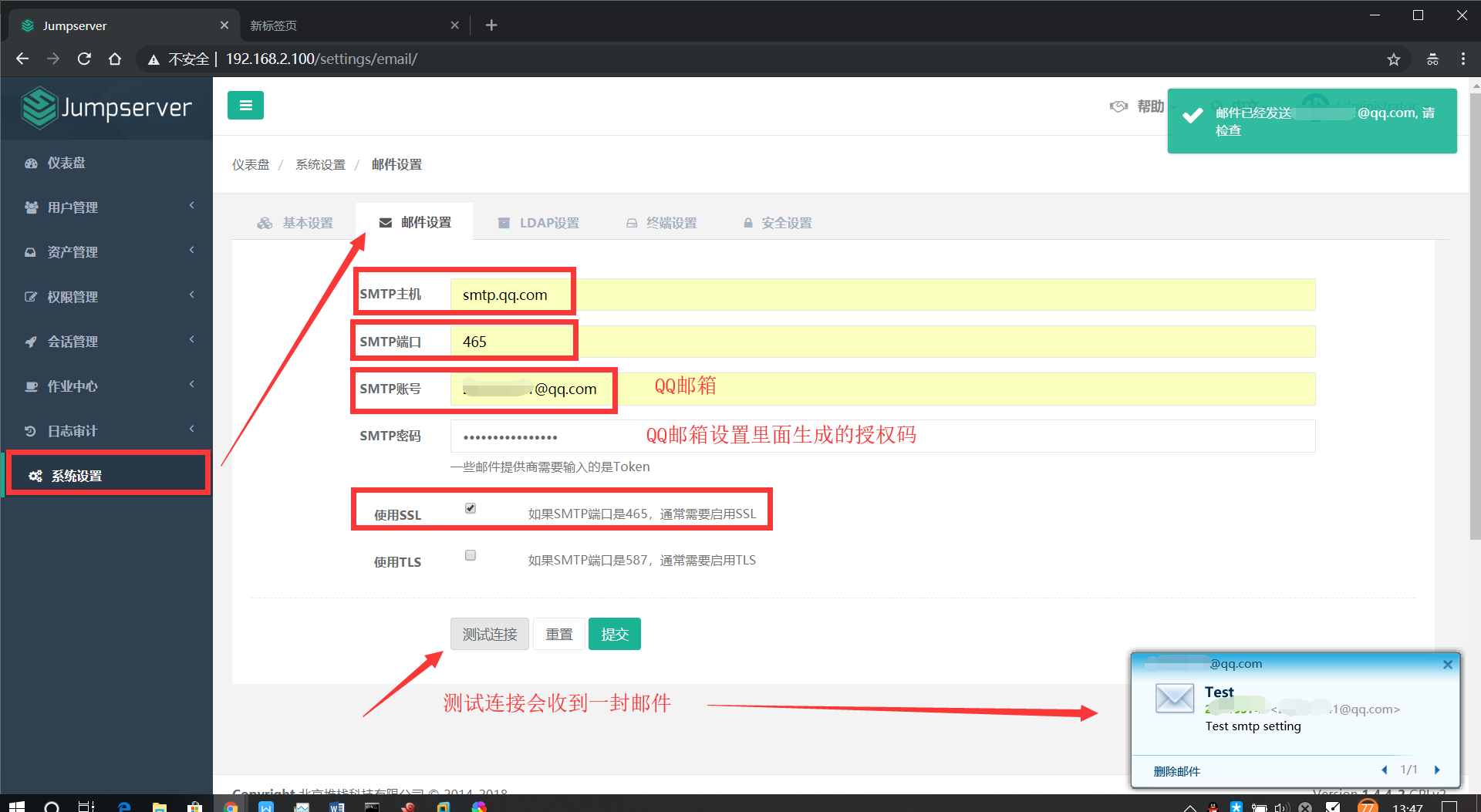Expand 日志审计 sidebar menu
Image resolution: width=1481 pixels, height=812 pixels.
coord(106,431)
